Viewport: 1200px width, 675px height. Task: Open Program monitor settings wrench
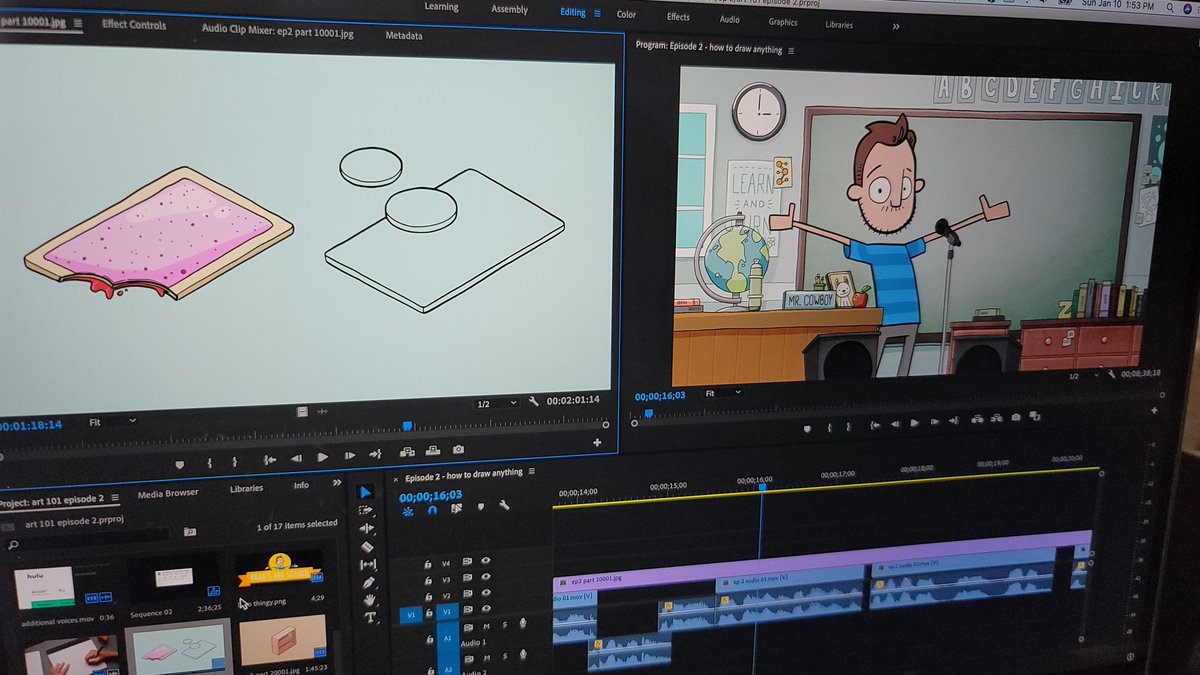pos(1109,374)
